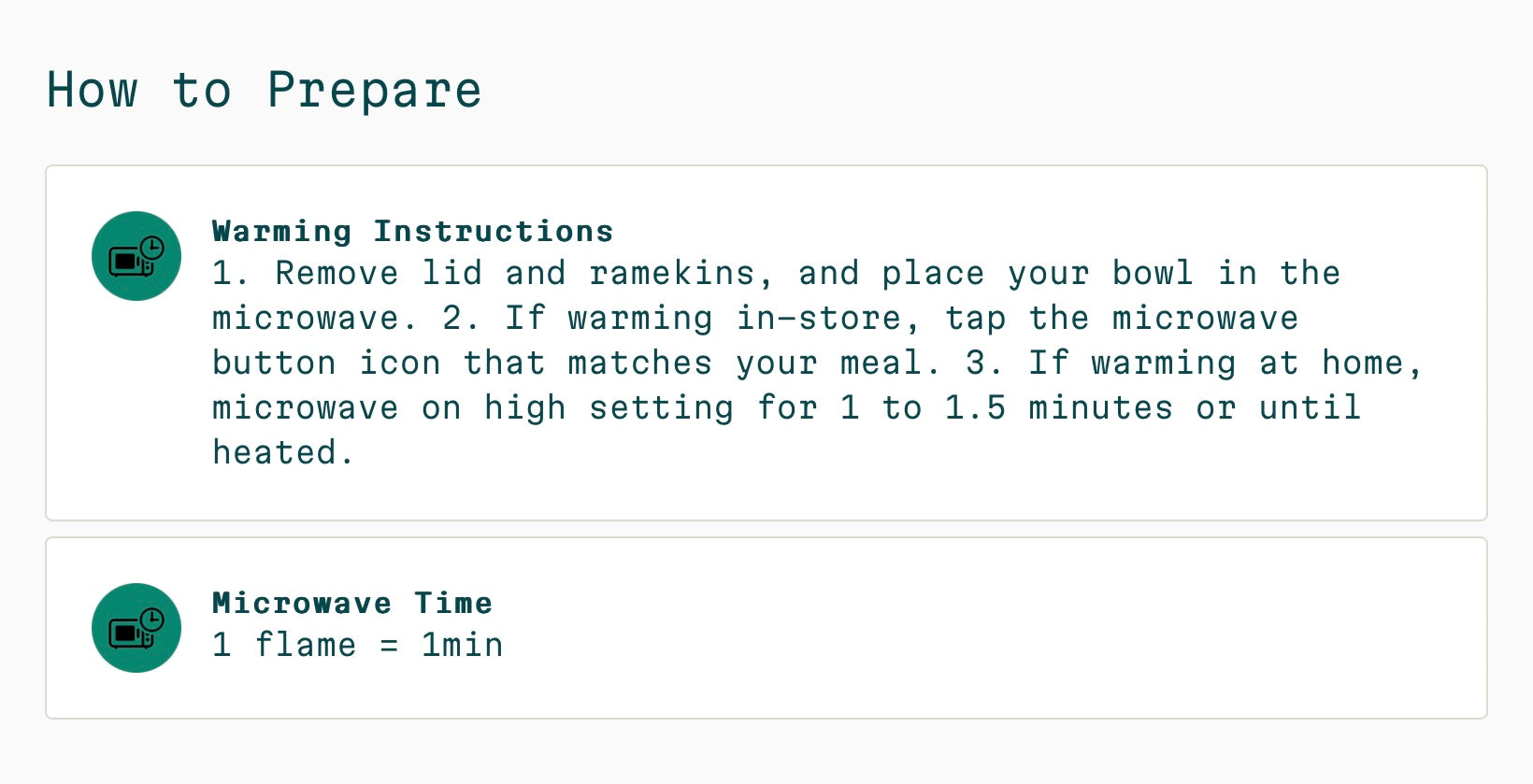Click the word "Prepare" in the heading
The width and height of the screenshot is (1533, 784).
[375, 91]
